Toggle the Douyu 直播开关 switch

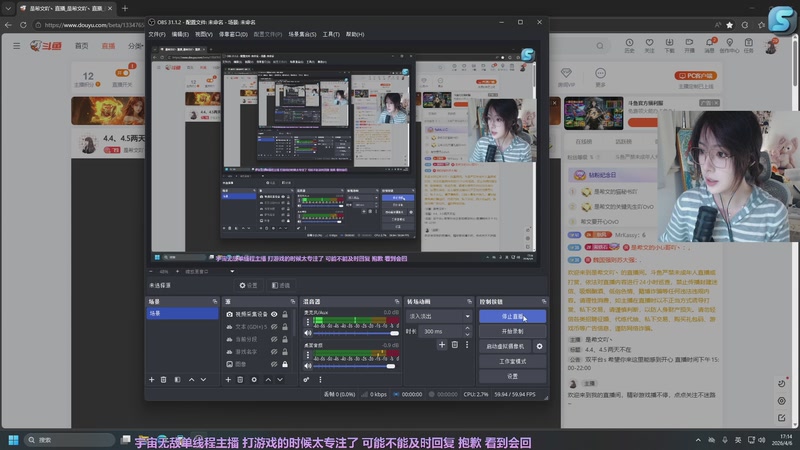pos(122,73)
